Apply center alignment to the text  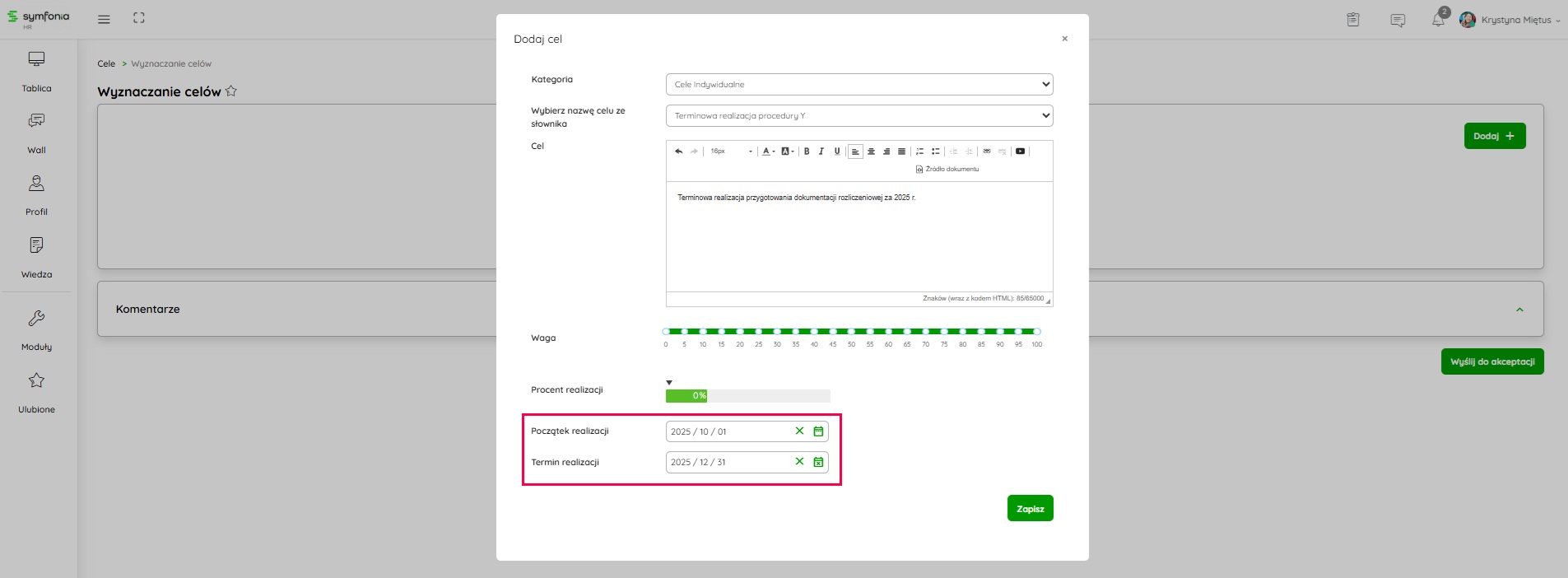871,151
